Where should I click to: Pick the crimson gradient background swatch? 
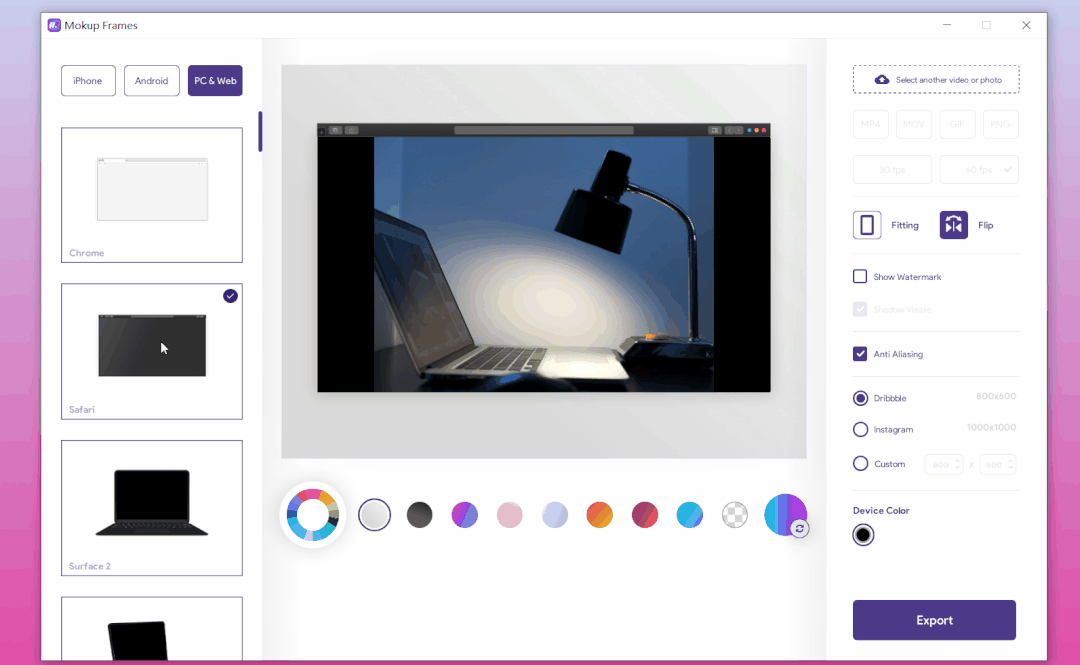pyautogui.click(x=645, y=515)
